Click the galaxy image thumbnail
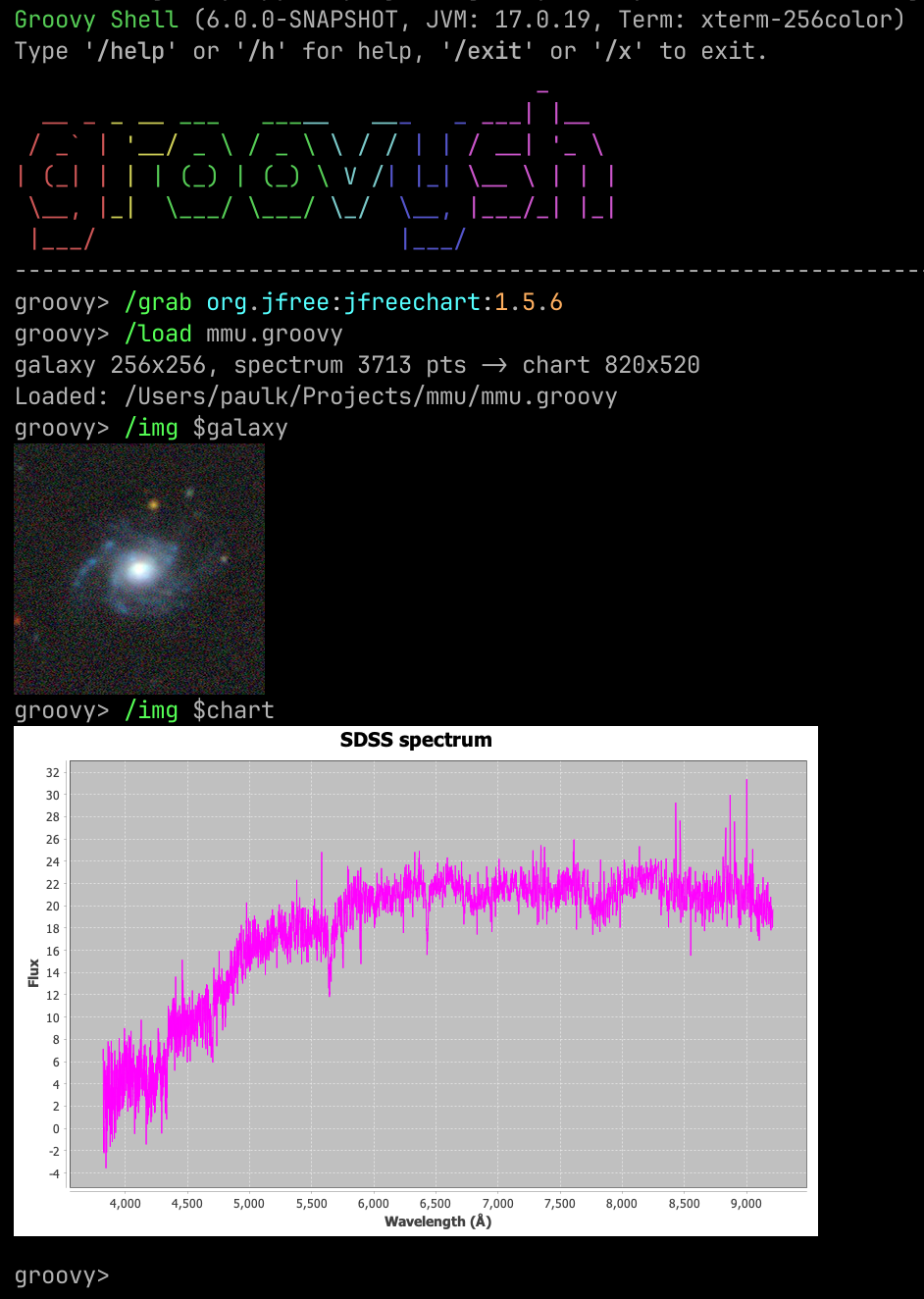The image size is (924, 1299). click(139, 569)
